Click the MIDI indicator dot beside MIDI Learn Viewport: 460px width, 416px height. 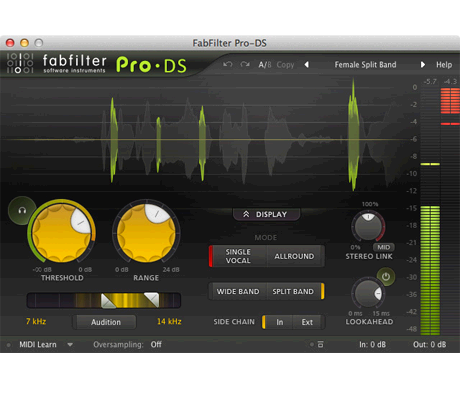click(x=9, y=345)
